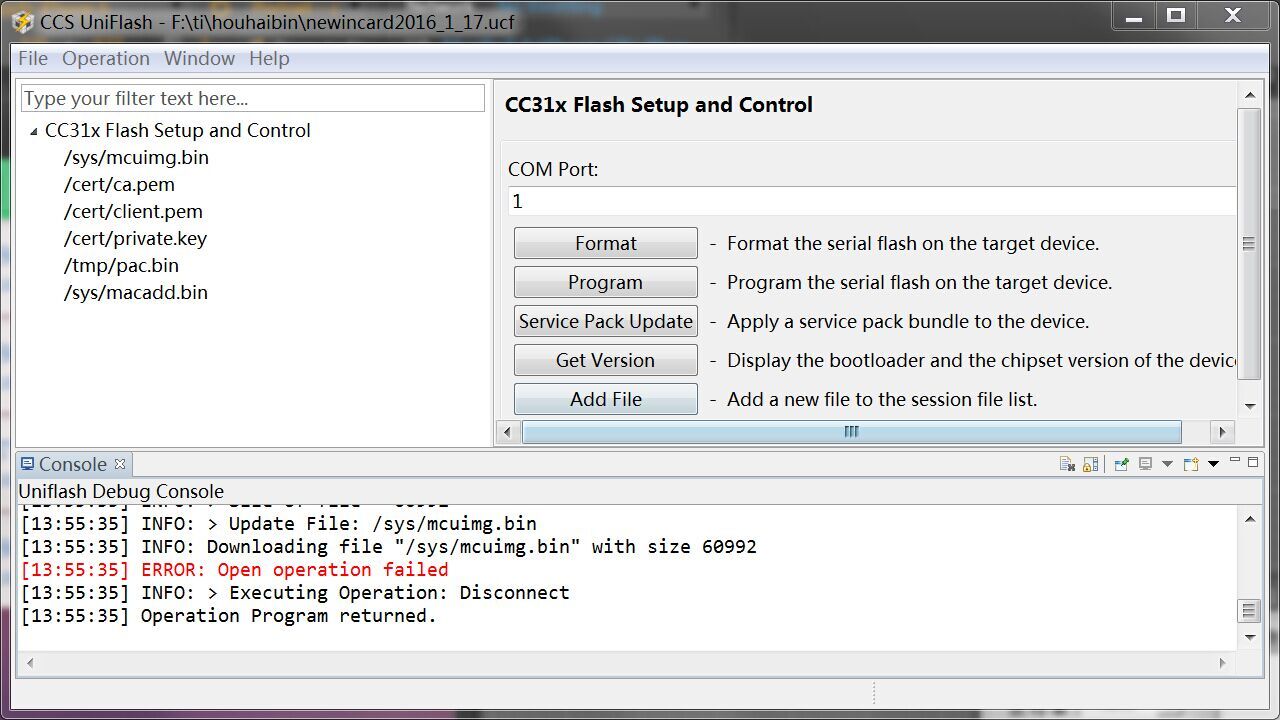1280x720 pixels.
Task: Click the filter text input field
Action: click(253, 98)
